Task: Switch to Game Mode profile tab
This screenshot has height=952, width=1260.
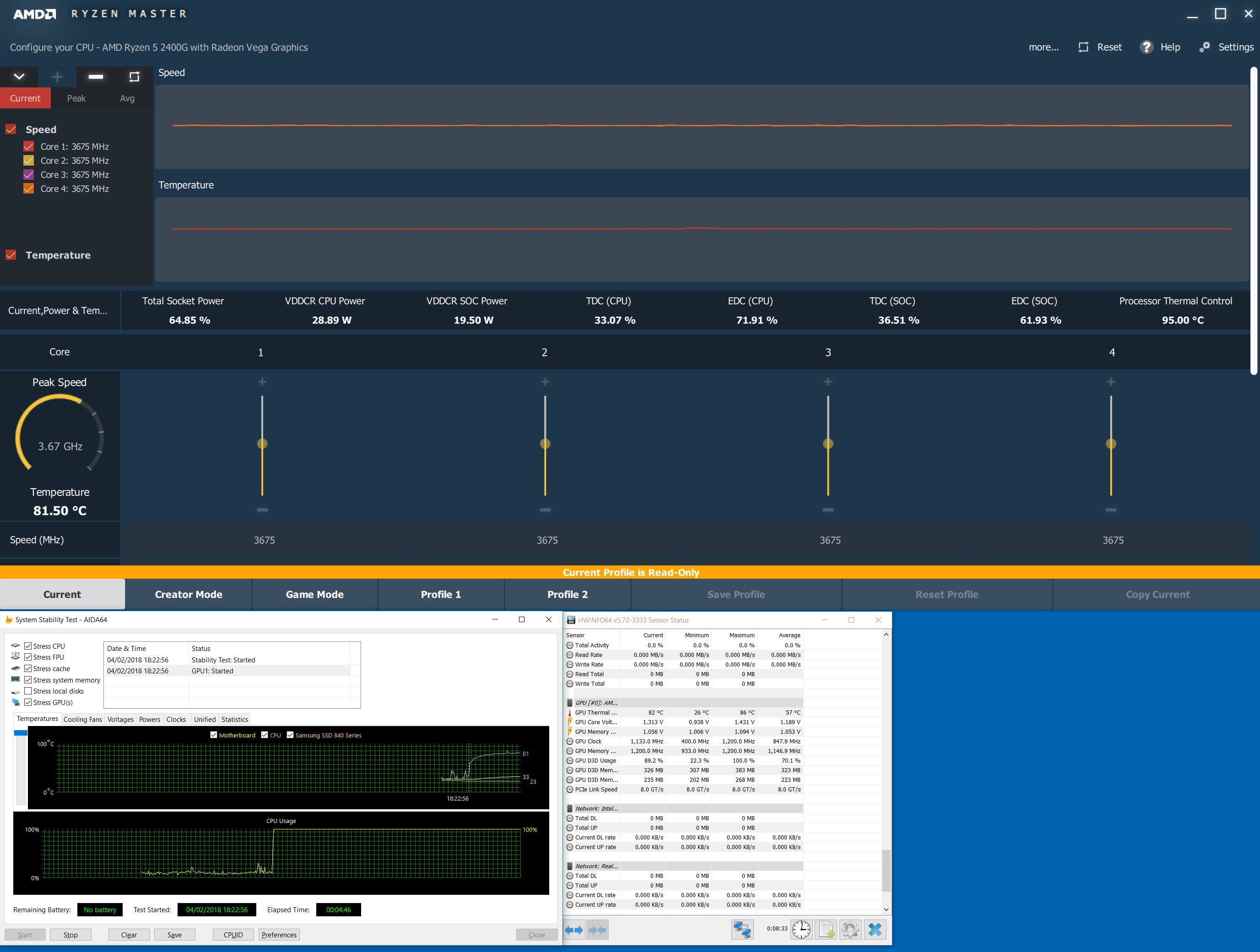Action: (314, 594)
